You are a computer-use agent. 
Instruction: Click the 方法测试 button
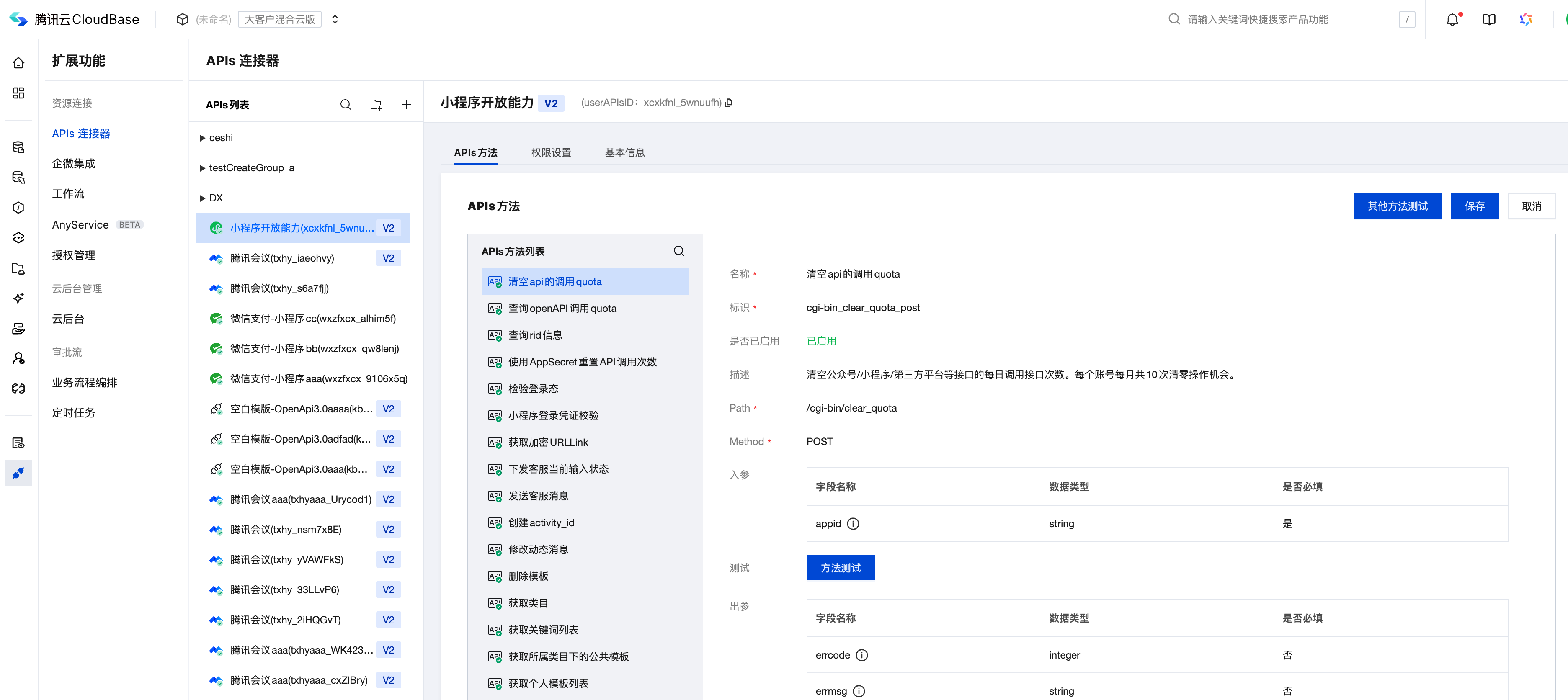tap(840, 567)
